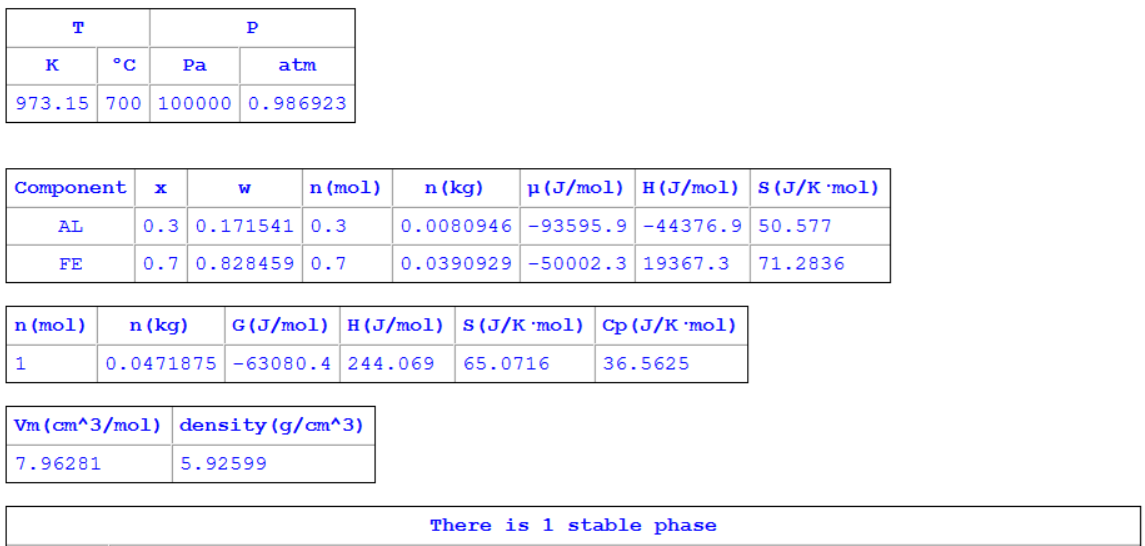This screenshot has width=1145, height=546.
Task: Click the AL component row label
Action: (70, 226)
